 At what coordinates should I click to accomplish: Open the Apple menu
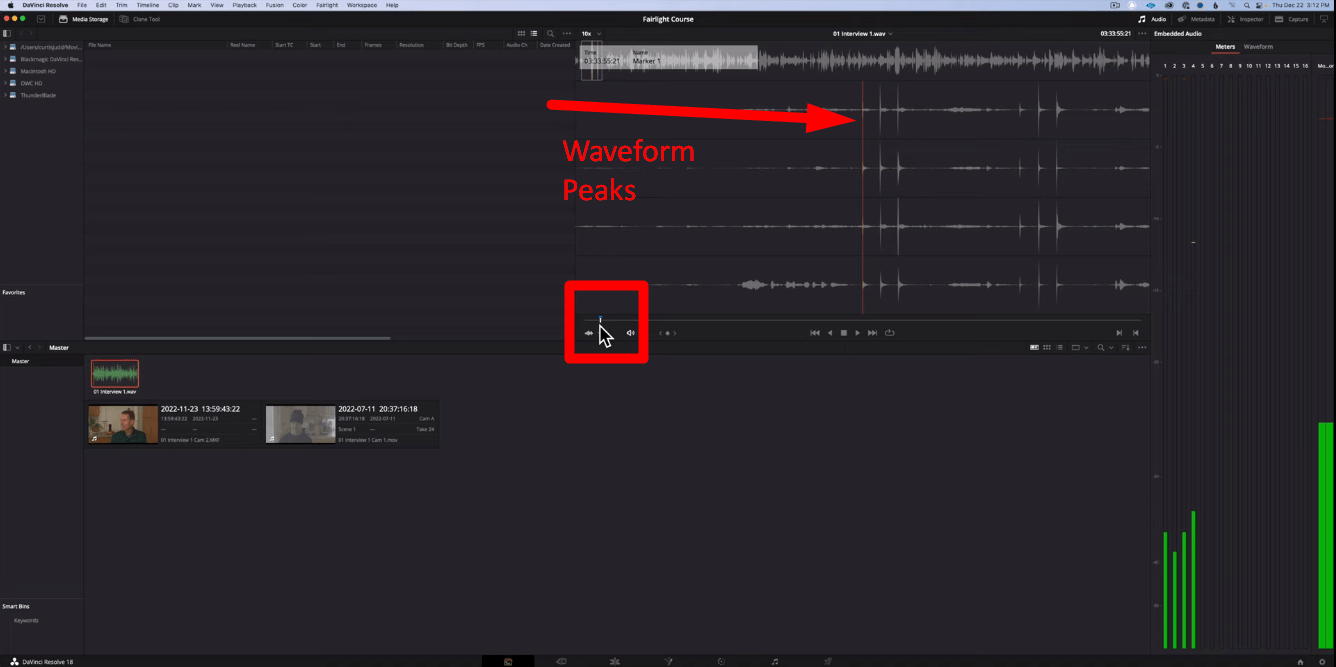10,5
